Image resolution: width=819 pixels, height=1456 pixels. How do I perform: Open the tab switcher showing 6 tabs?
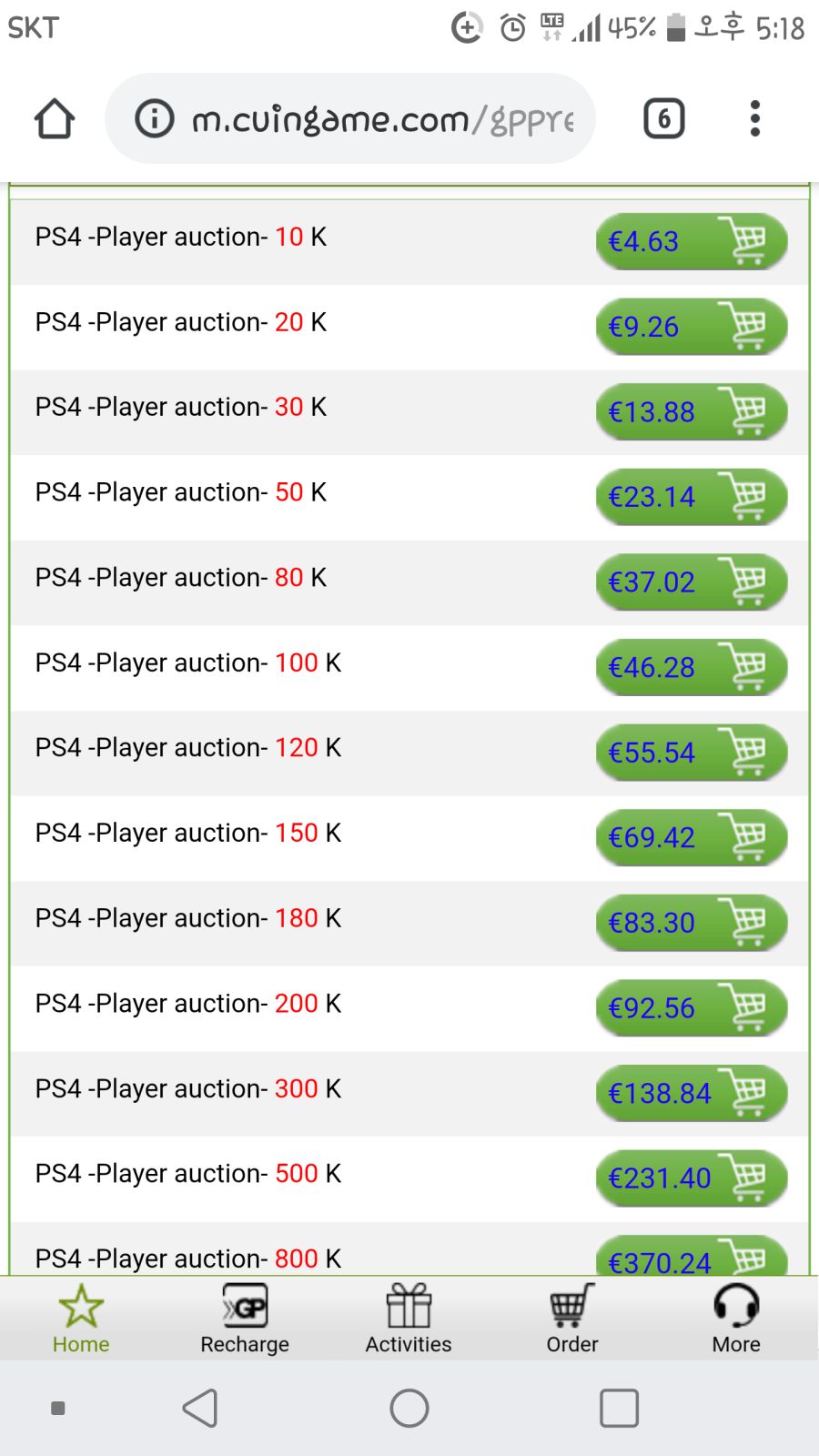[663, 118]
